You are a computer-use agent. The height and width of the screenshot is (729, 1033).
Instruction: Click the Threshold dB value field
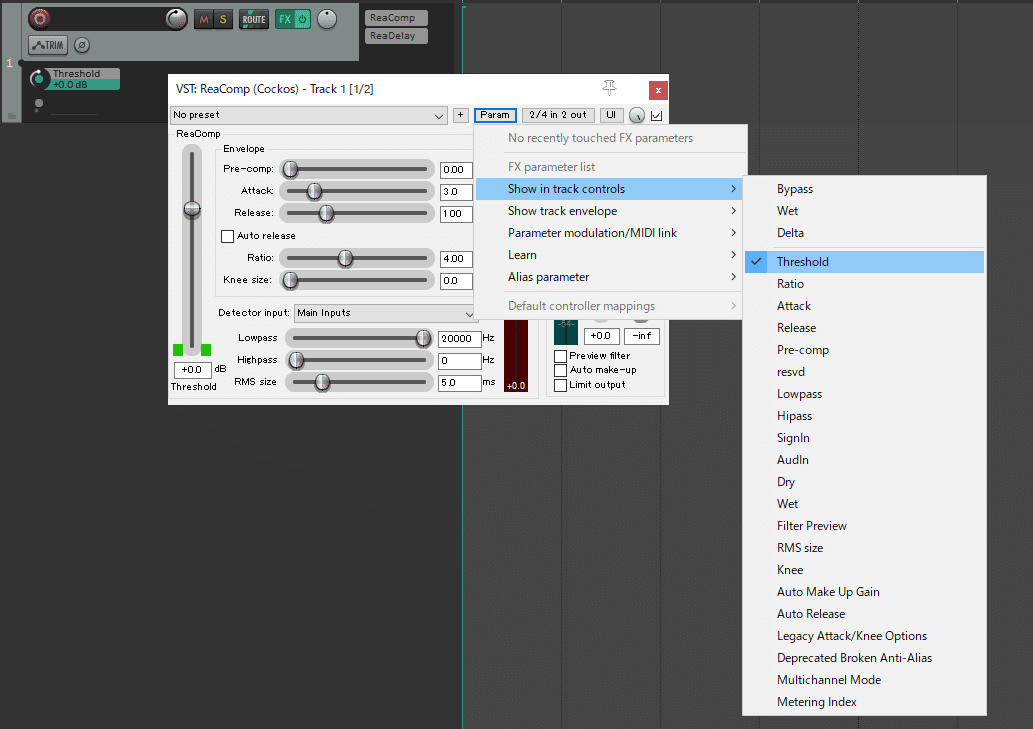192,370
